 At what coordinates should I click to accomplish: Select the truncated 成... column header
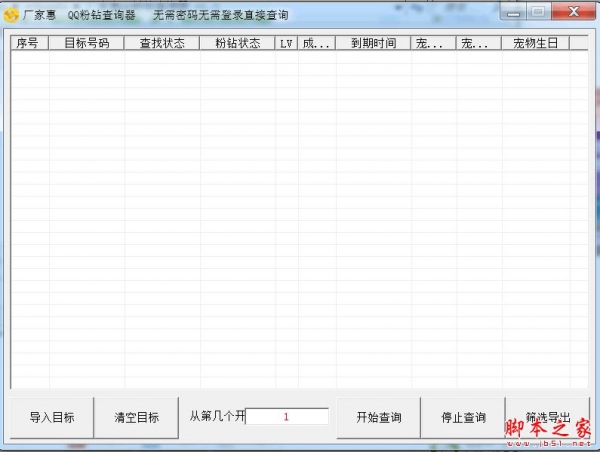coord(316,43)
